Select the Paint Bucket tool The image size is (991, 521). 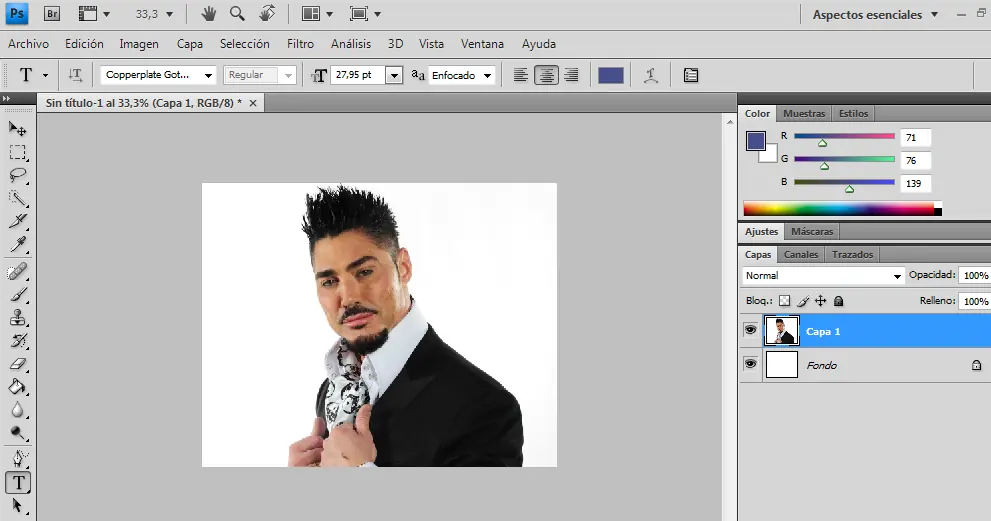coord(18,388)
